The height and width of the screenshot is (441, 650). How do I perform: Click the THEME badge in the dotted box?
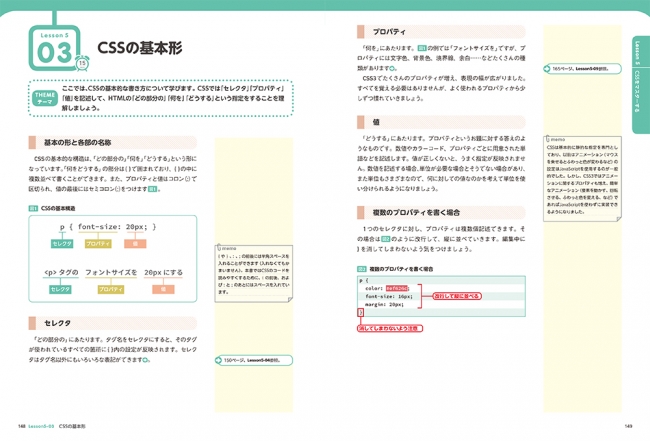43,96
